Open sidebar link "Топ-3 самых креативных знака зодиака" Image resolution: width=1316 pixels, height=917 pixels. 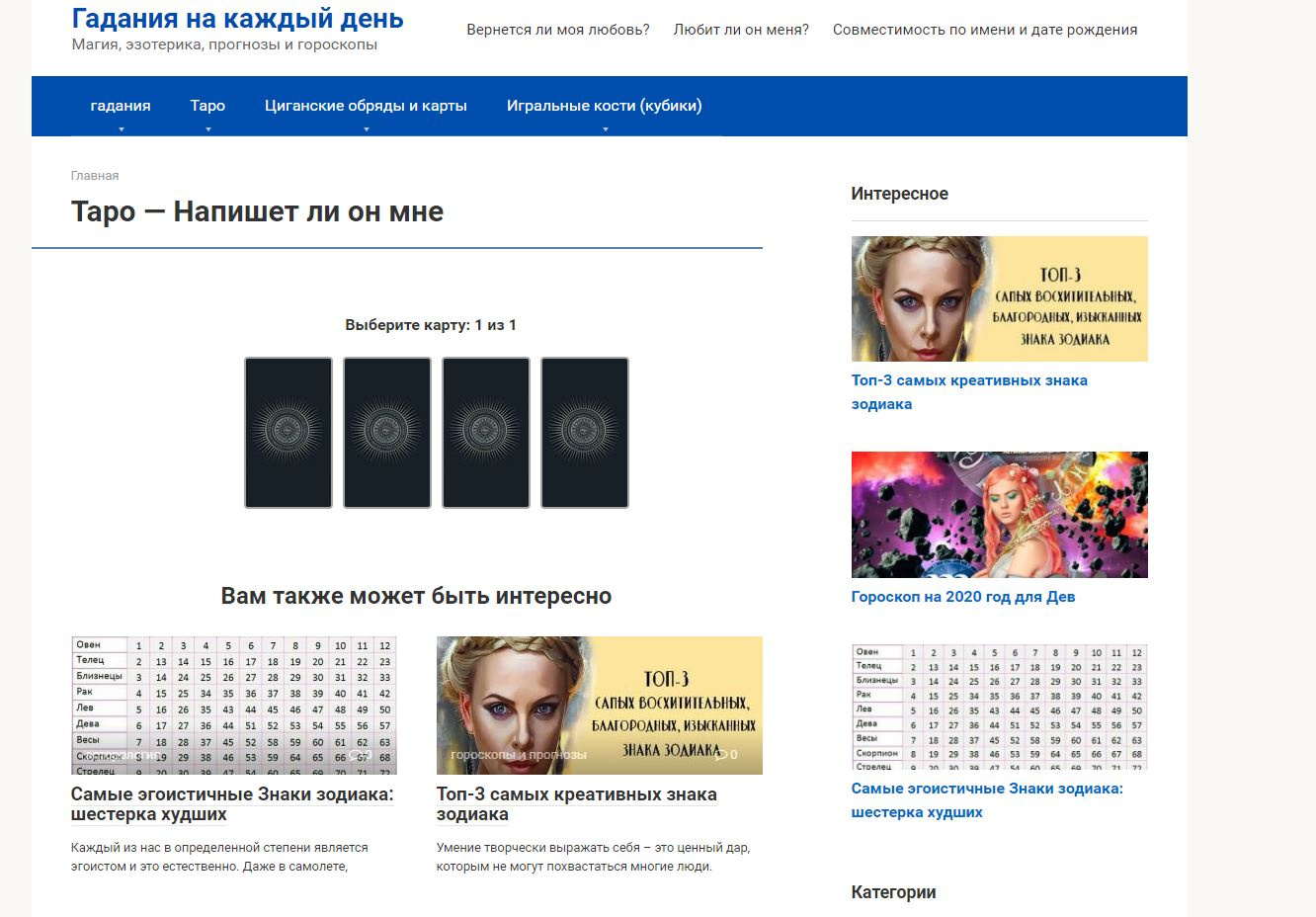pos(969,392)
